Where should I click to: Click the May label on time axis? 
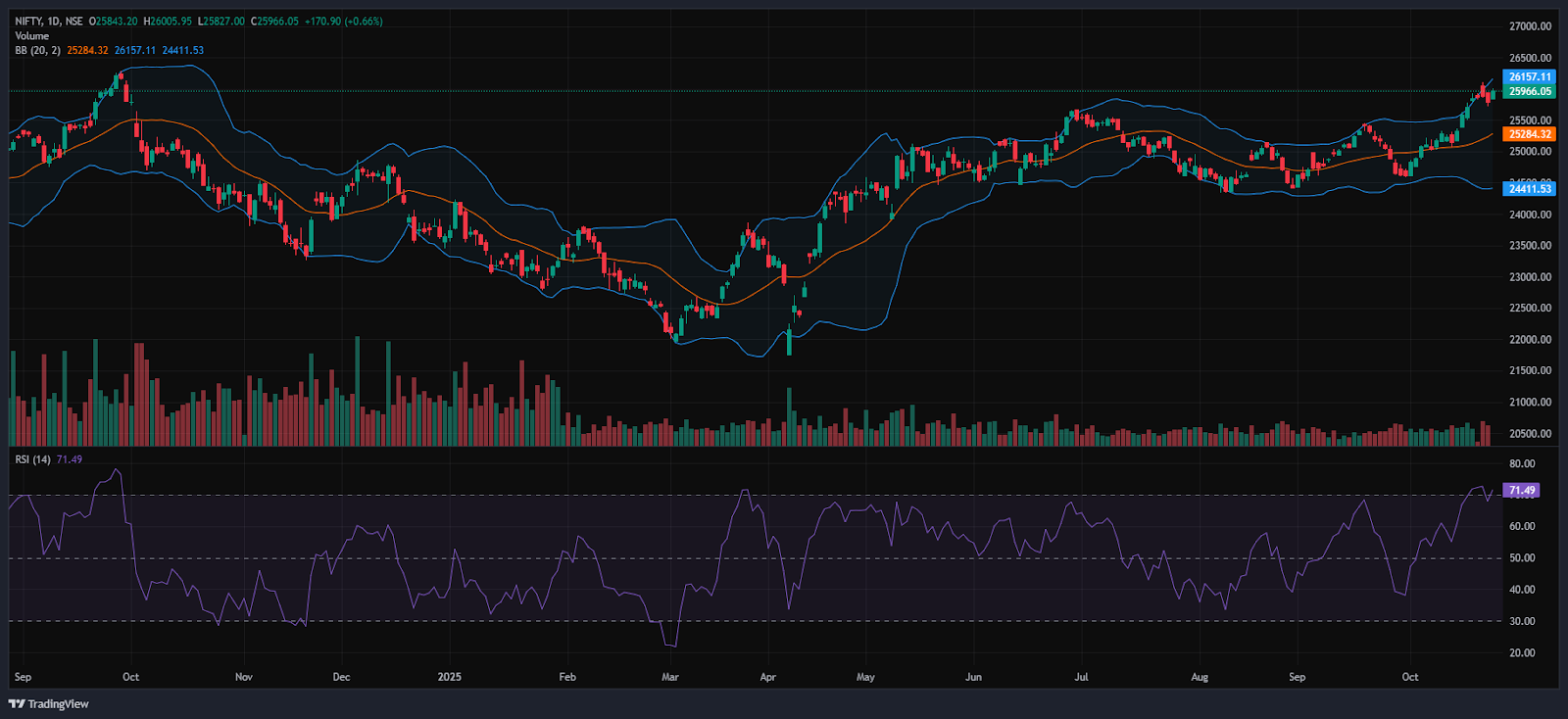coord(865,677)
